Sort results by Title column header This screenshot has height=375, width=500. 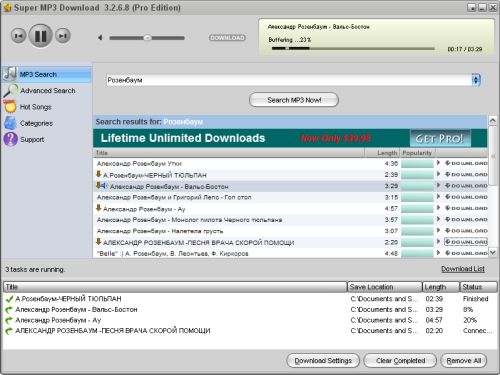tap(229, 153)
